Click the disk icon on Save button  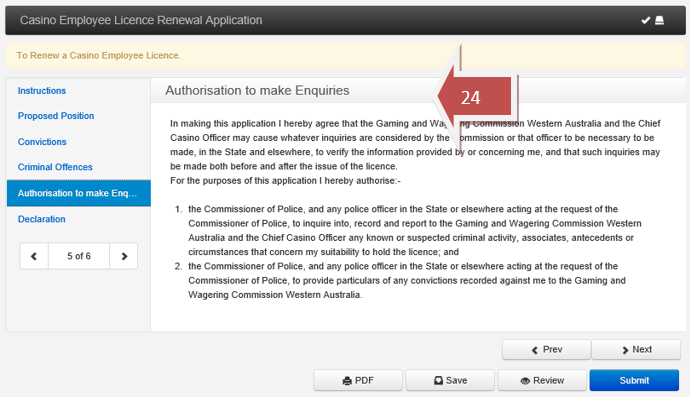pos(438,381)
